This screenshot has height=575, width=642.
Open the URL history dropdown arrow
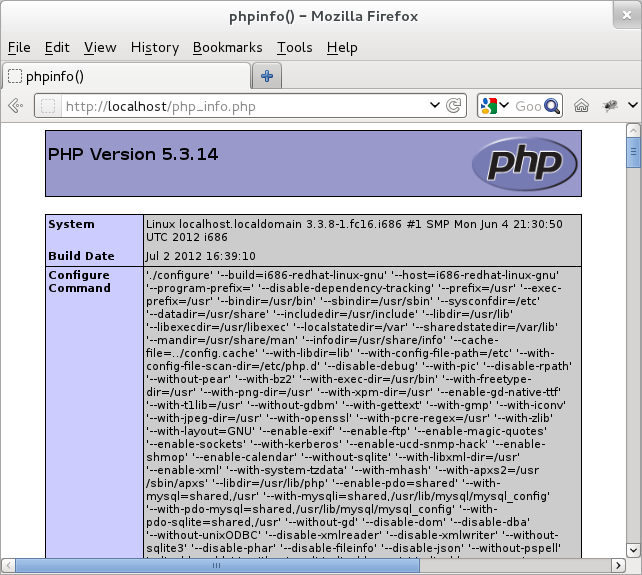[x=435, y=106]
